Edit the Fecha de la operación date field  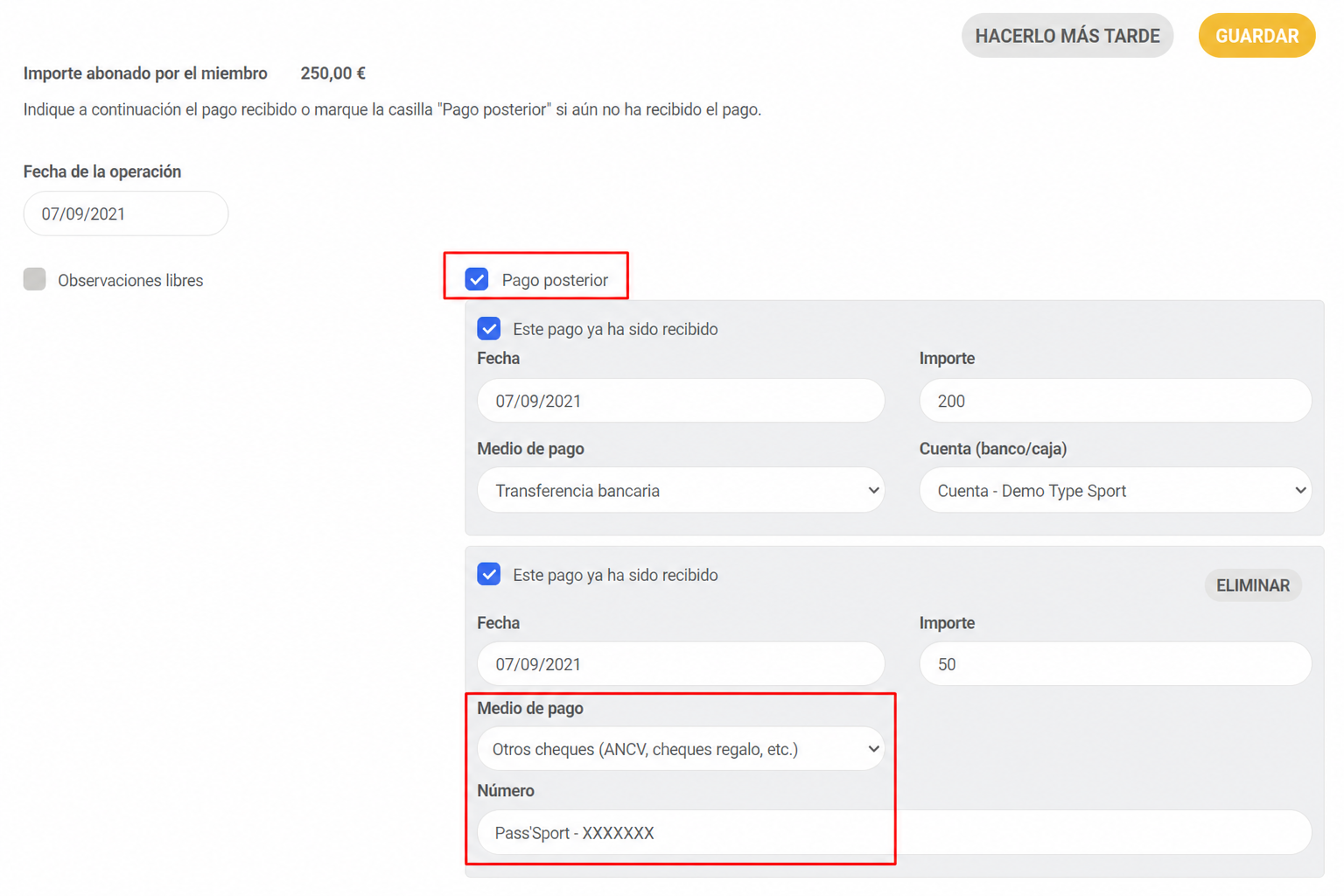126,213
